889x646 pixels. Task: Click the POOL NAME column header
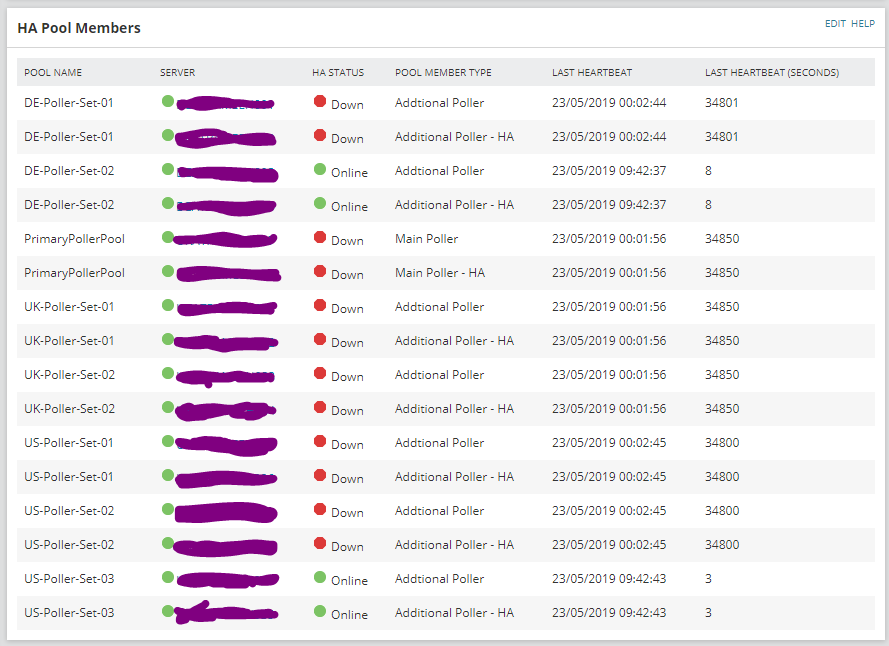(x=53, y=73)
